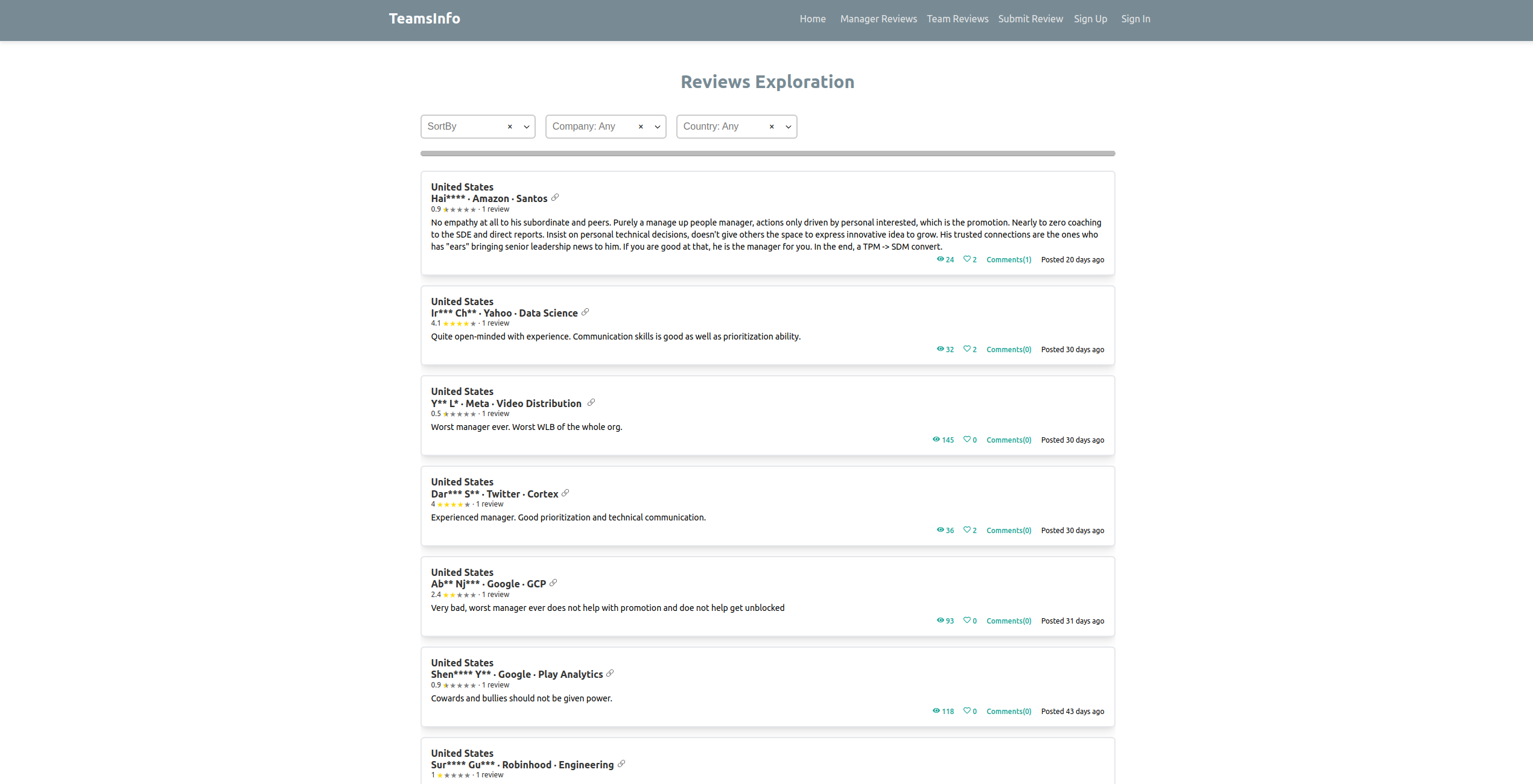1533x784 pixels.
Task: Go to Home in navigation bar
Action: click(813, 19)
